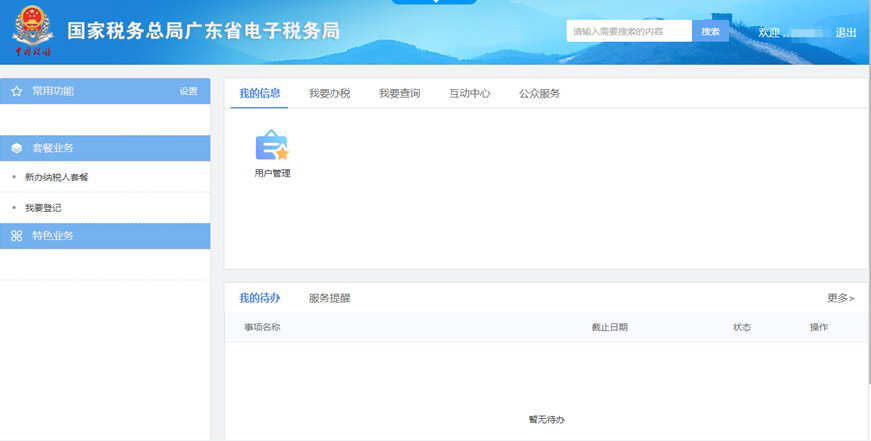Select the 我的待办 tab
Screen dimensions: 871x441
pyautogui.click(x=259, y=298)
